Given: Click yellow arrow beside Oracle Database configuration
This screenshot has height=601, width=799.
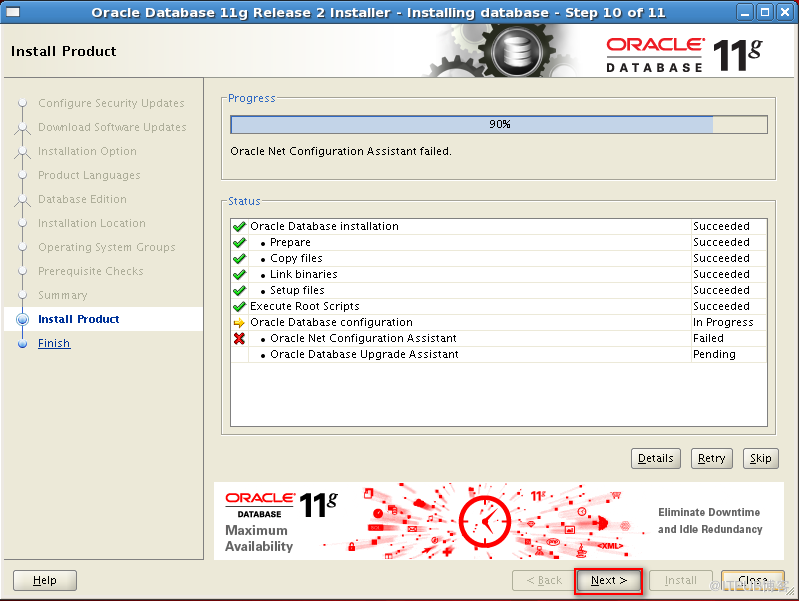Looking at the screenshot, I should click(x=239, y=323).
